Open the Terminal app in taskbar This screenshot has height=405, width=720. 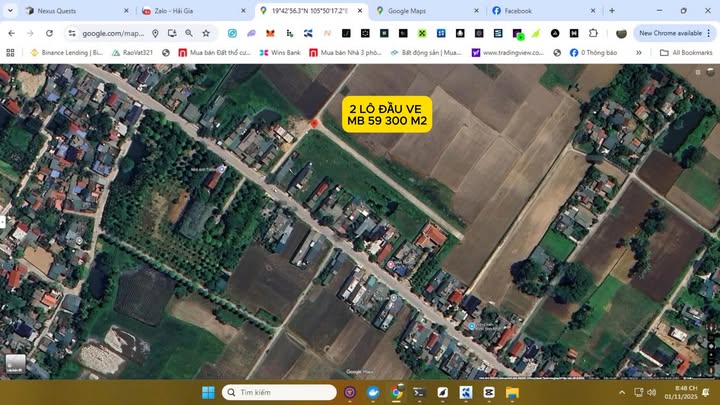click(419, 392)
